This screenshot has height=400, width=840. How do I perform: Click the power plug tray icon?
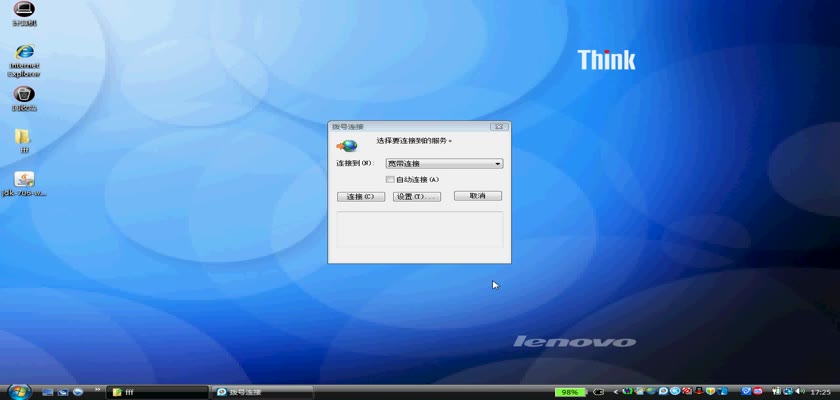(776, 392)
